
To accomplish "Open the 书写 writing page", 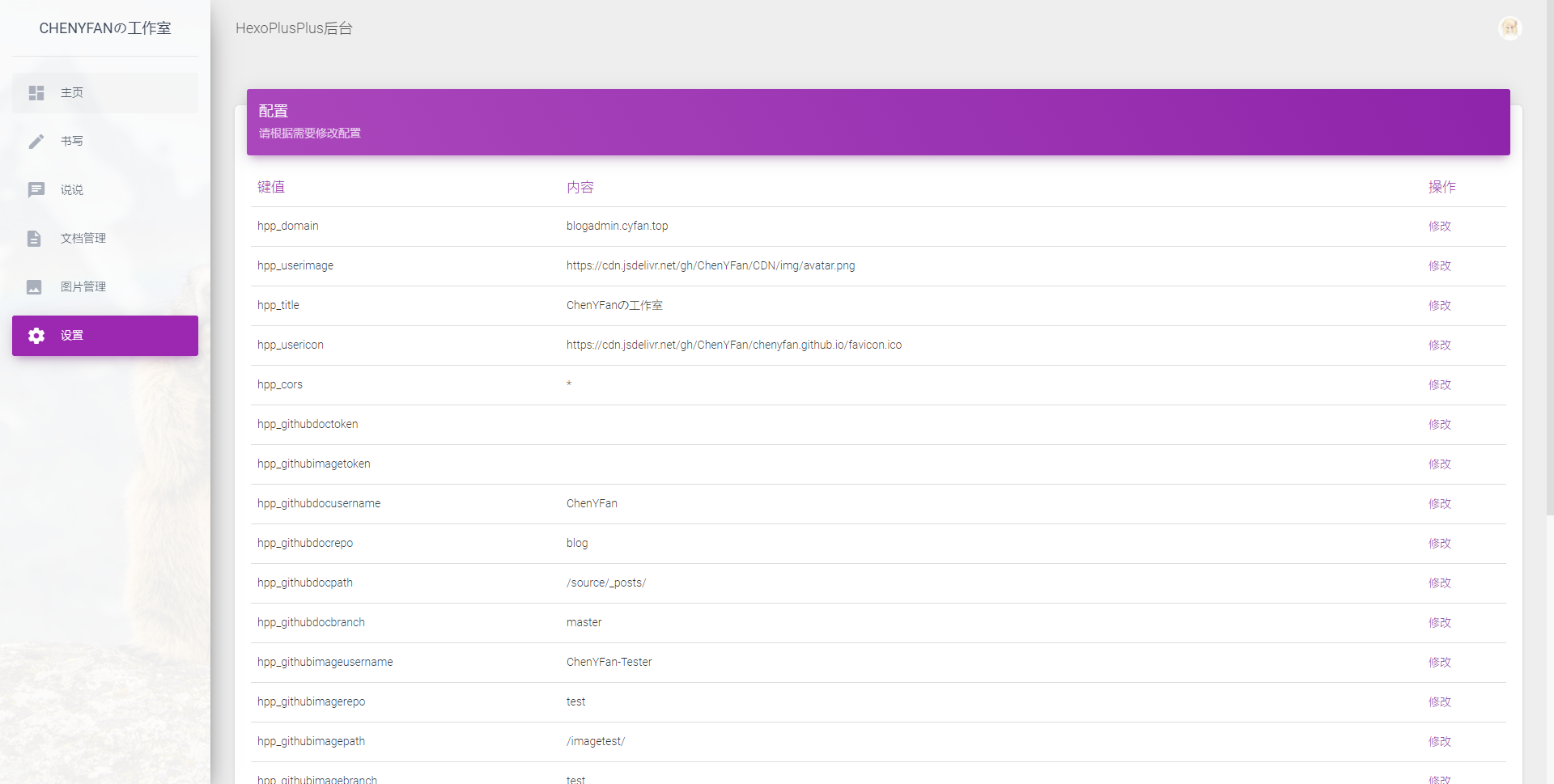I will pyautogui.click(x=105, y=142).
